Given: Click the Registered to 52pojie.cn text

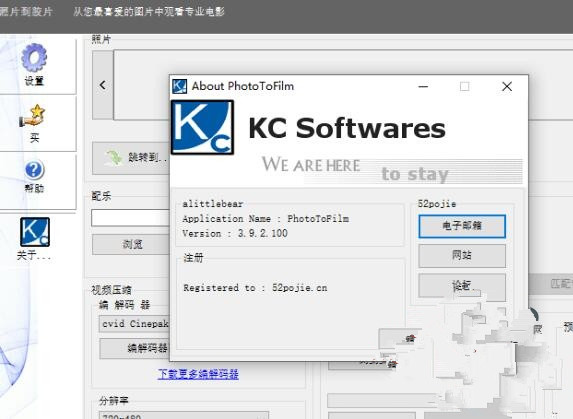Looking at the screenshot, I should (255, 288).
